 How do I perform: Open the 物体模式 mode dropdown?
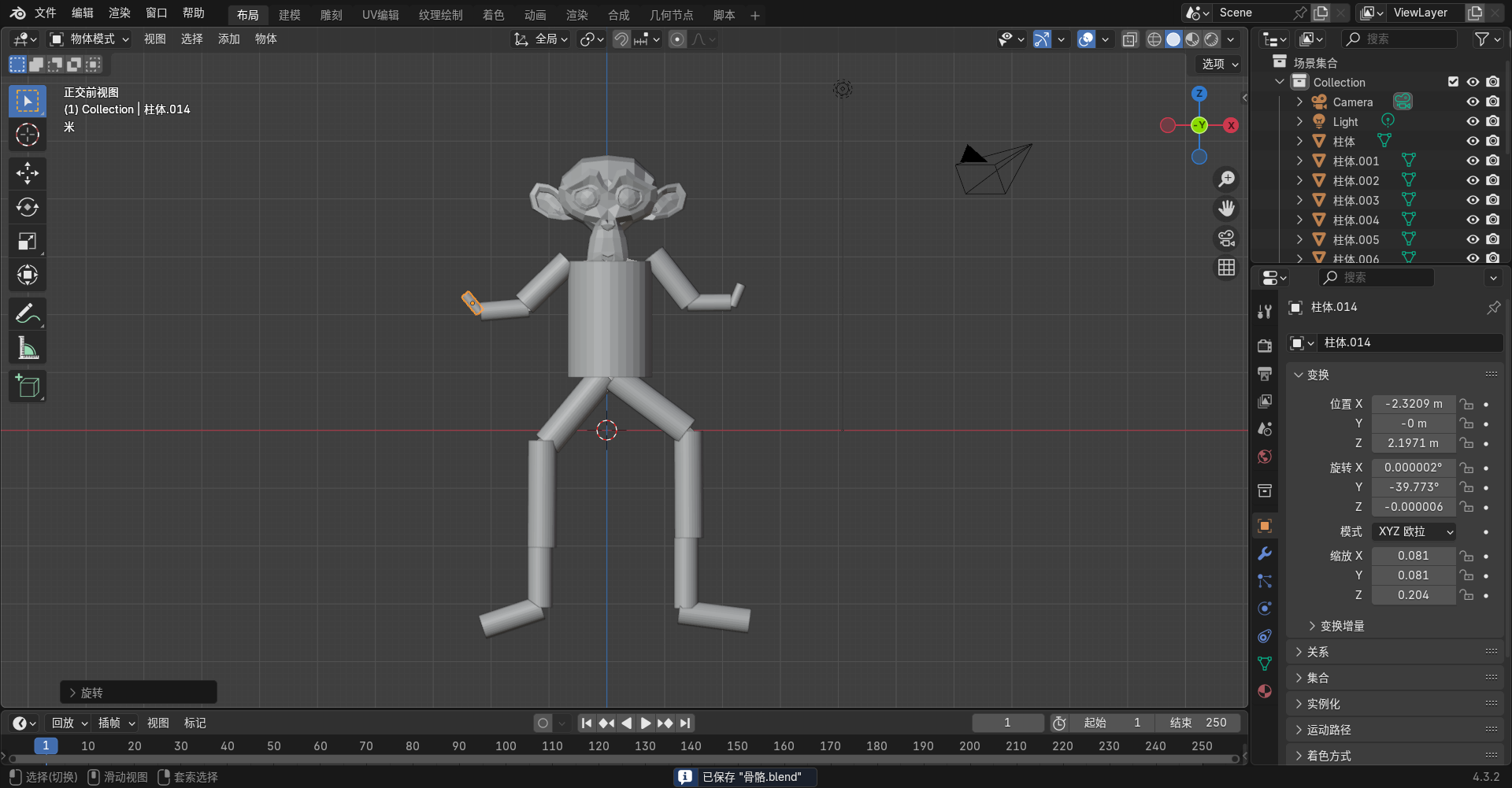[x=90, y=39]
